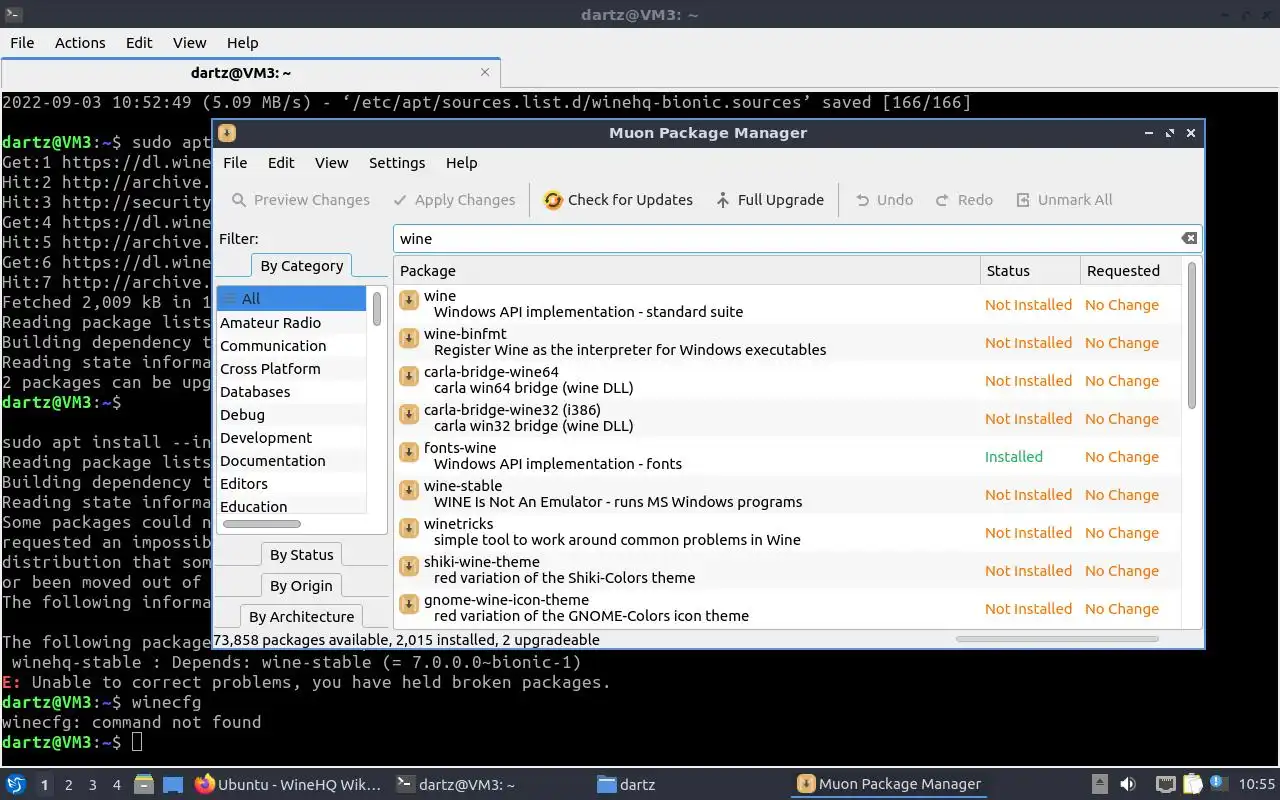The image size is (1280, 800).
Task: Open the File menu in Muon
Action: tap(235, 163)
